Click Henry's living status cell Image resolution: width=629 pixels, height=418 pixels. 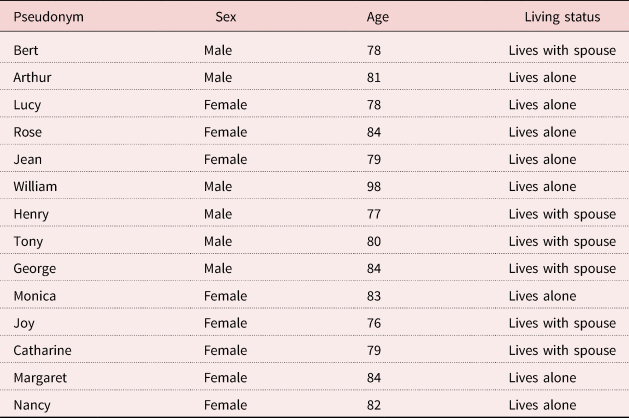pos(562,214)
